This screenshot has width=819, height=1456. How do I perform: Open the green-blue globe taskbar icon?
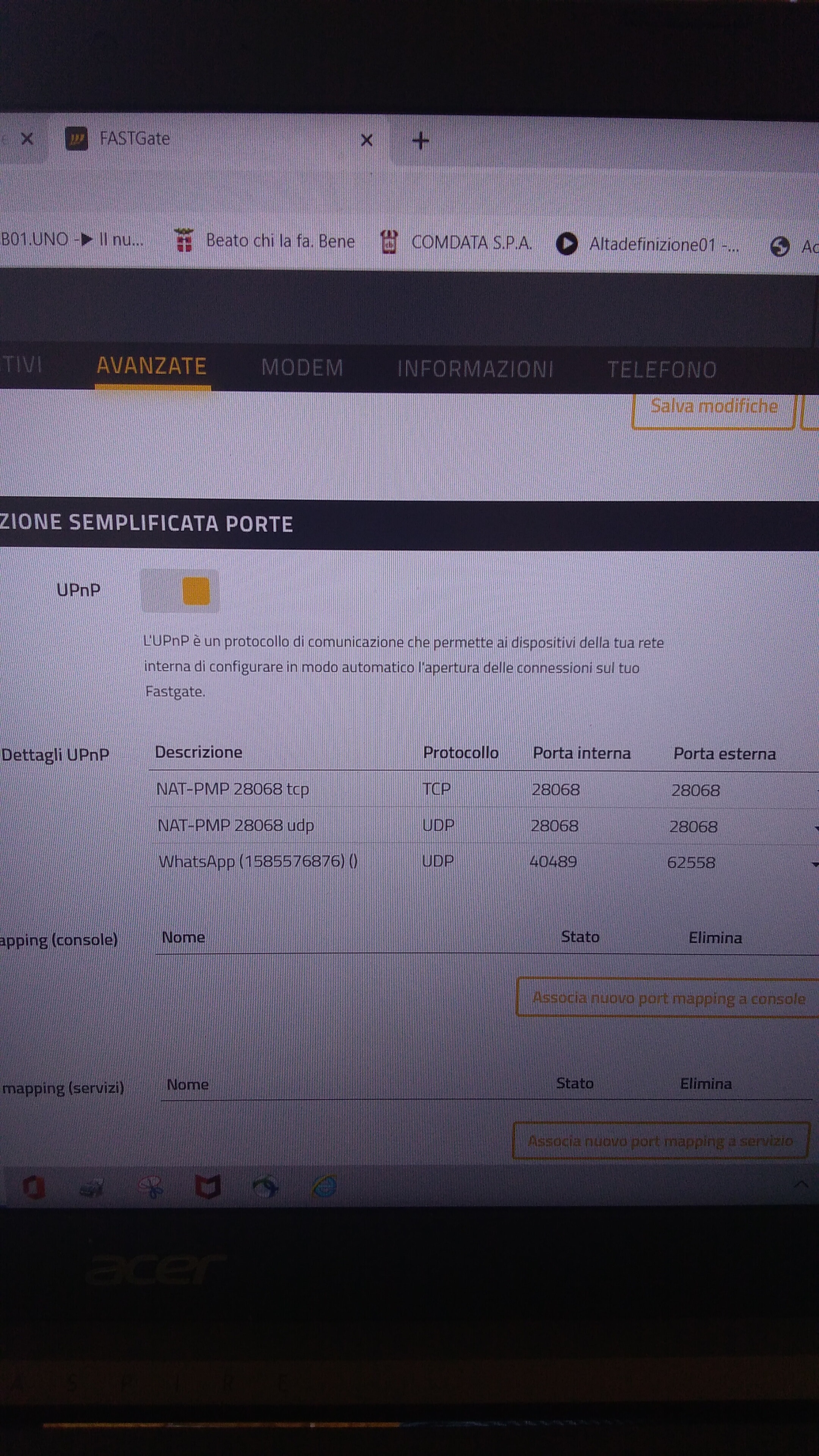pos(266,1186)
